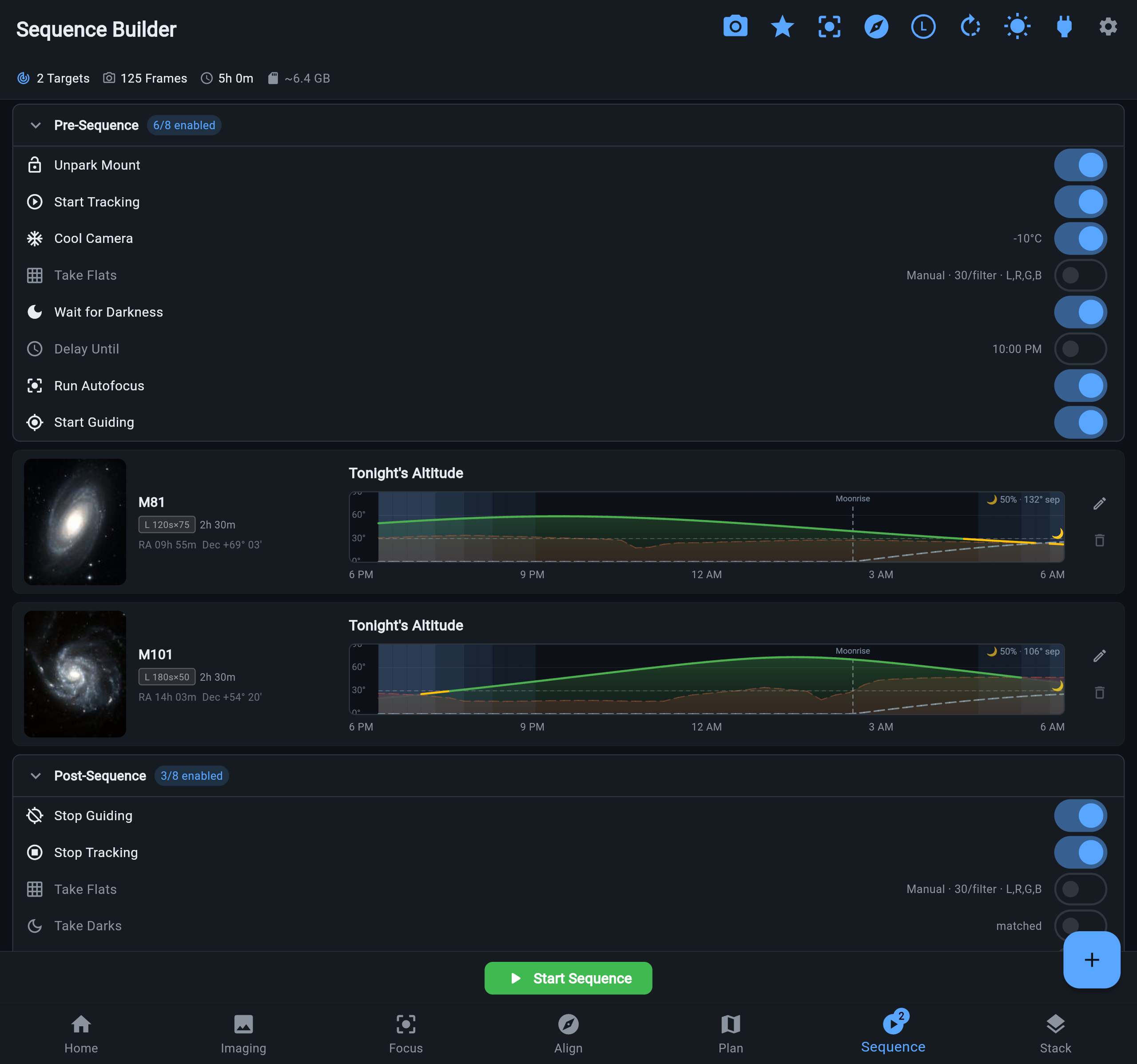Click the Cool Camera snowflake icon
This screenshot has width=1137, height=1064.
pyautogui.click(x=35, y=238)
